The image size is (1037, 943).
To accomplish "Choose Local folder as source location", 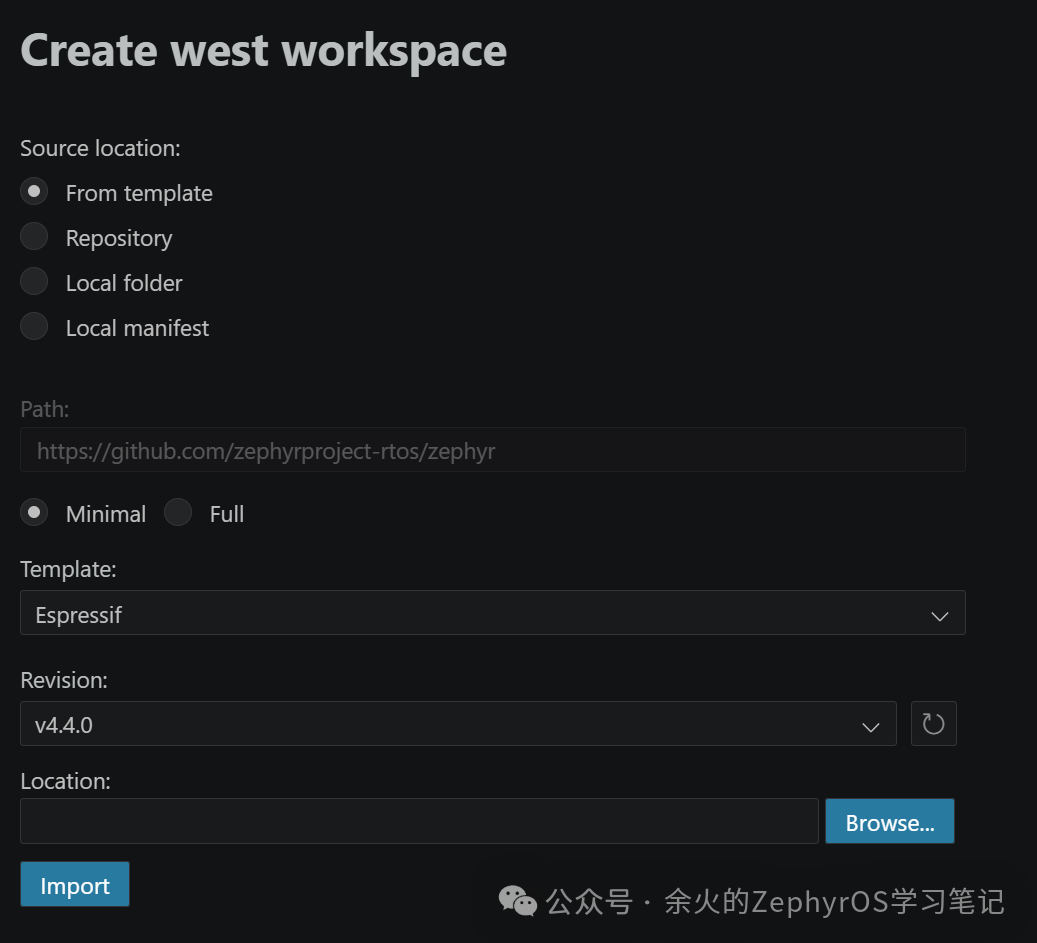I will (x=34, y=282).
